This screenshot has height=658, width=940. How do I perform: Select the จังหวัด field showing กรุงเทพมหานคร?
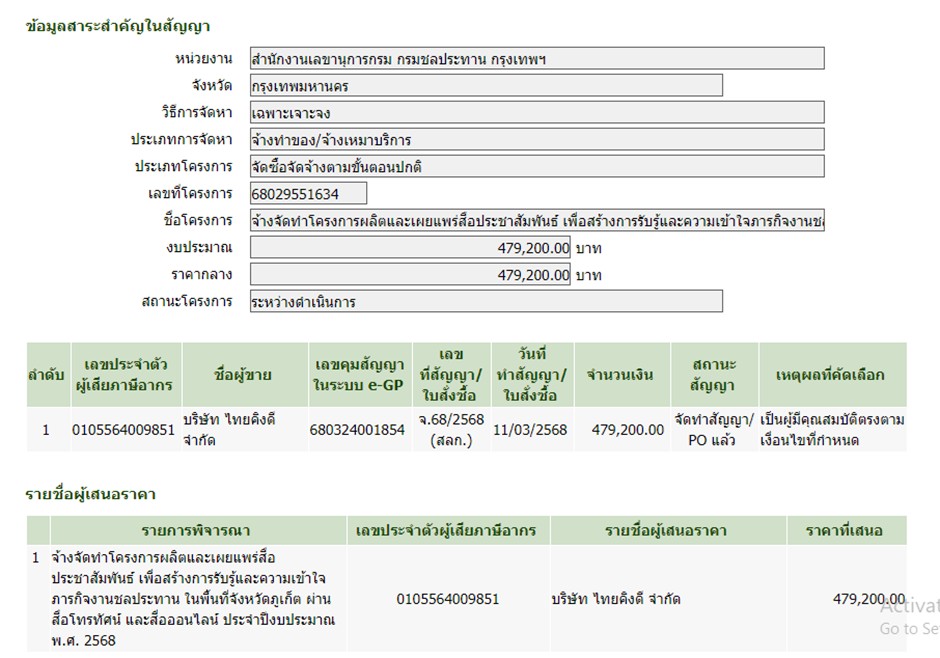tap(486, 86)
